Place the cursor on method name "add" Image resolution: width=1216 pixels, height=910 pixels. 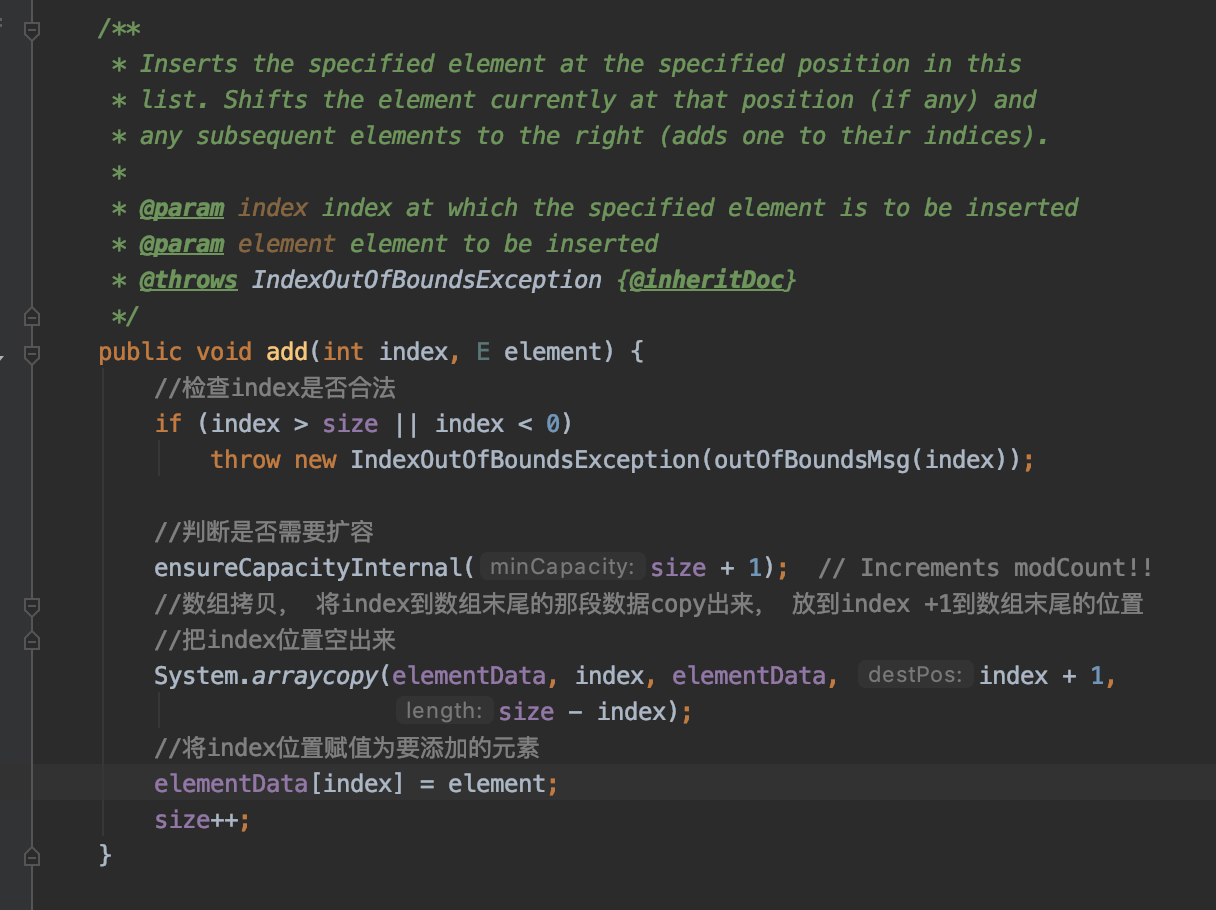coord(287,352)
